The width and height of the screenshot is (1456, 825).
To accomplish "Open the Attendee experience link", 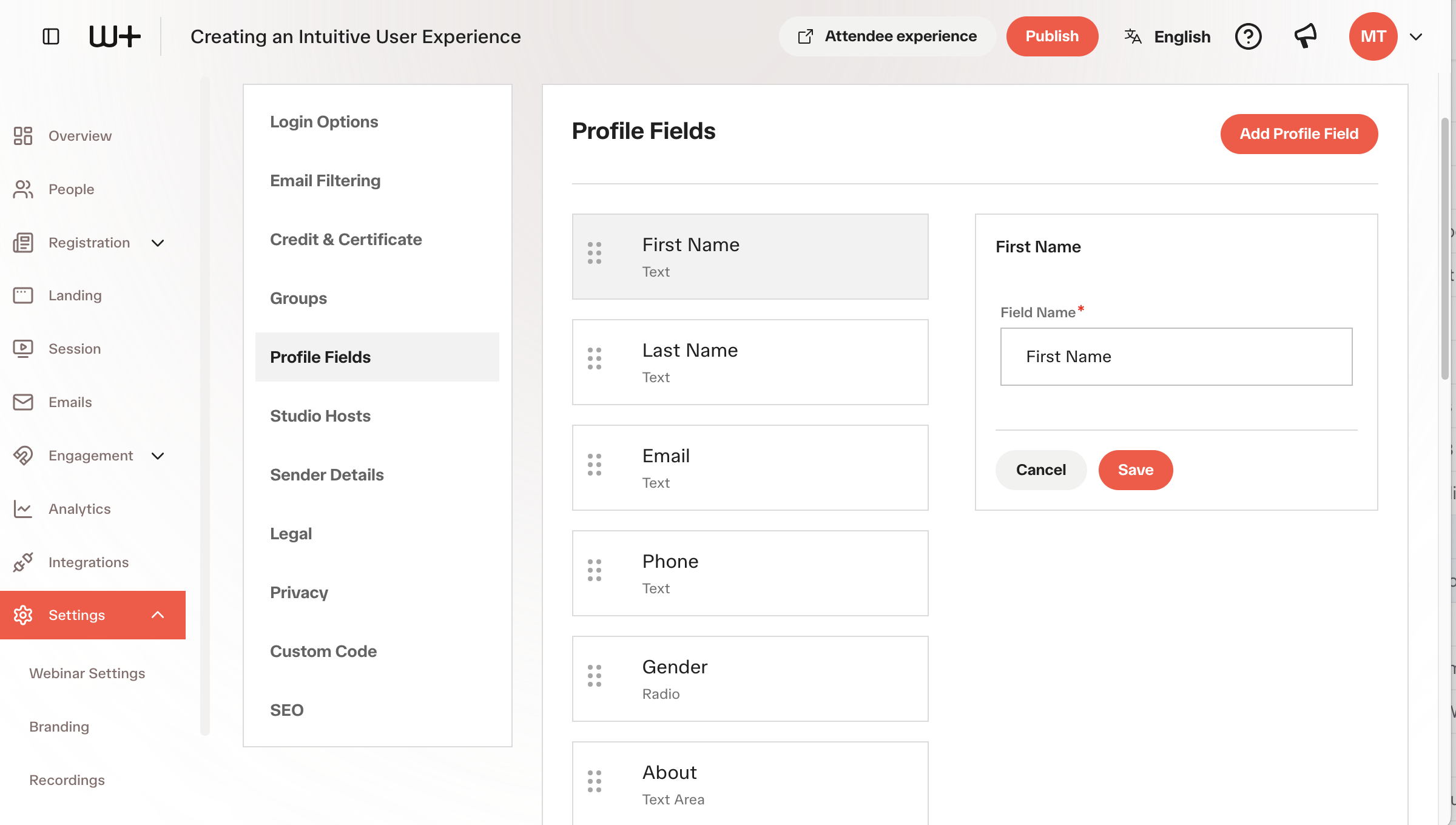I will (887, 36).
